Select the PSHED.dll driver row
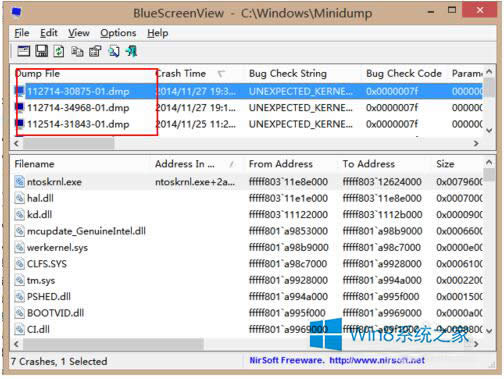This screenshot has width=504, height=379. [247, 296]
